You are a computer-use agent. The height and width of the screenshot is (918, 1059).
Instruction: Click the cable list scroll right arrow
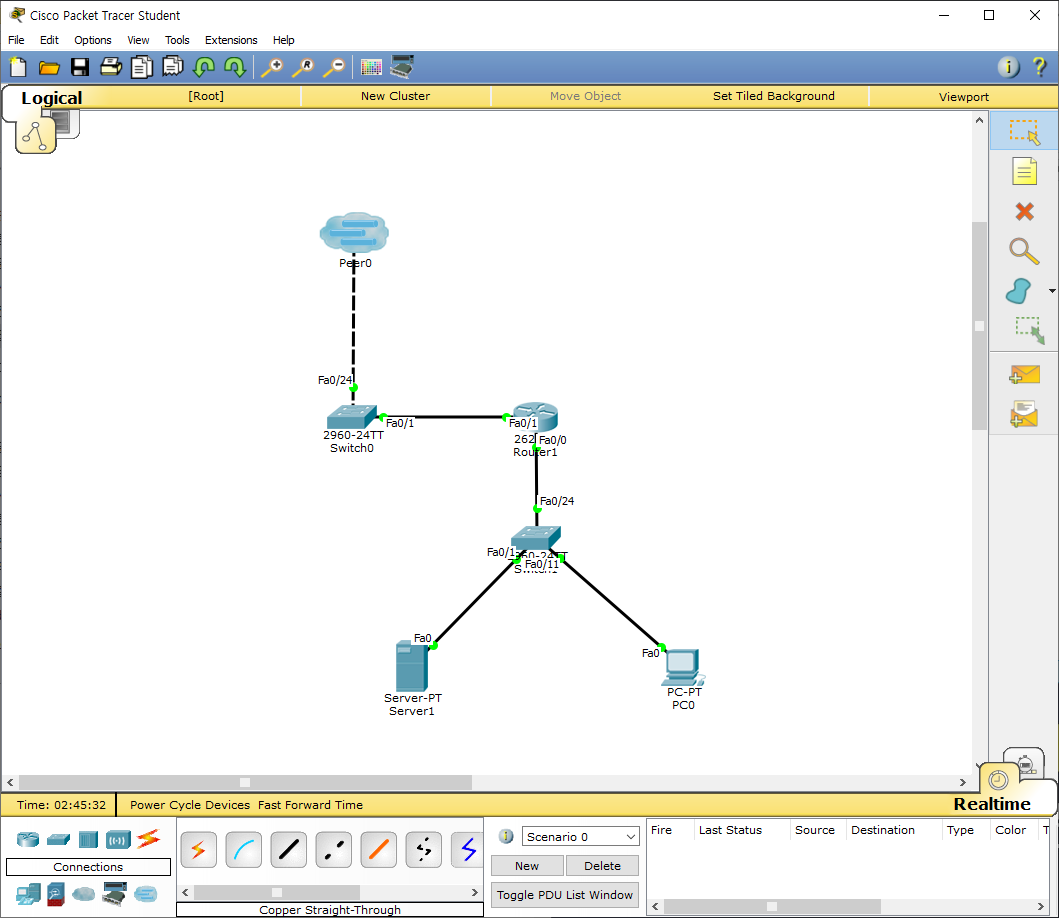474,892
